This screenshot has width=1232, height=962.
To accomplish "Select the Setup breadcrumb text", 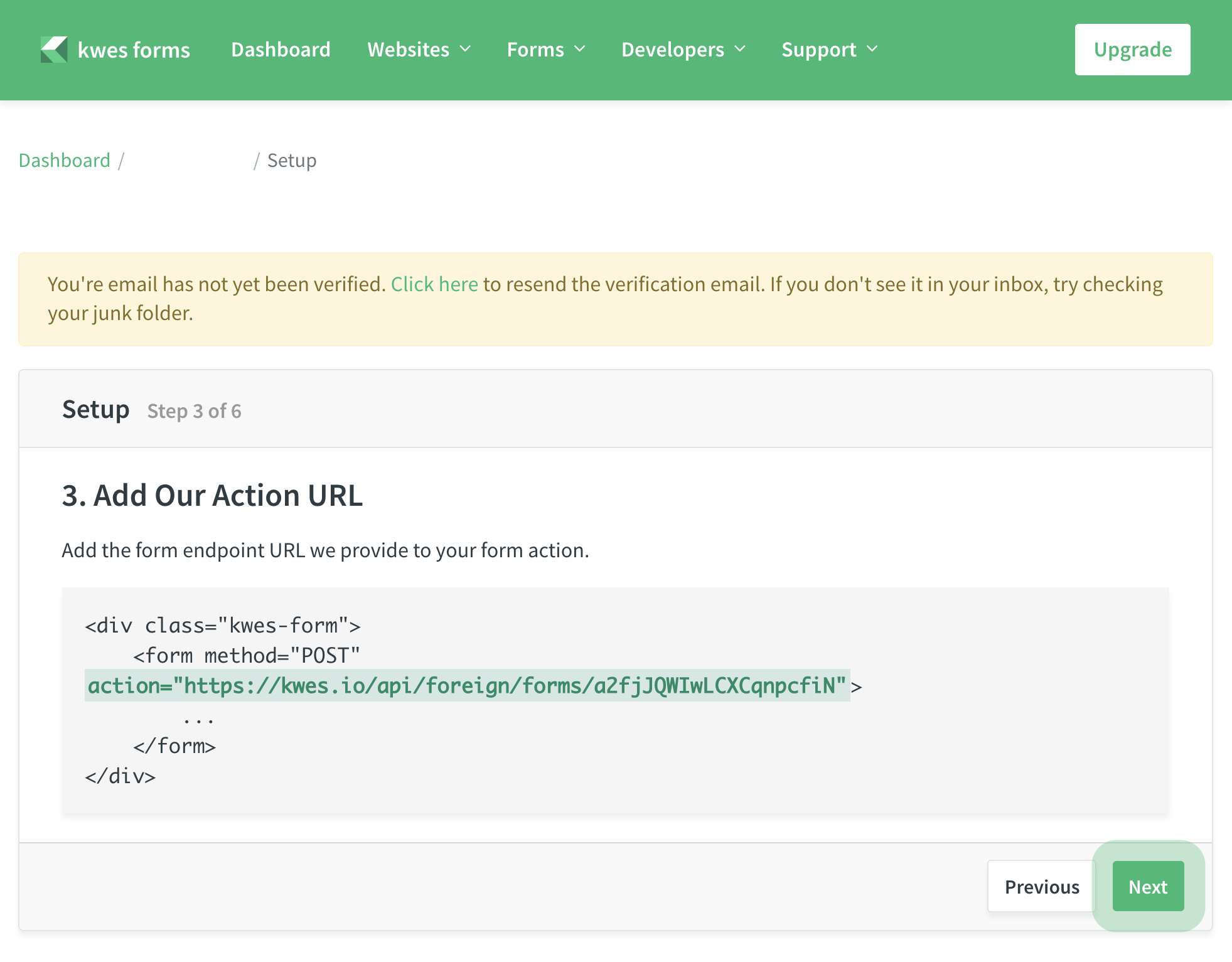I will [x=292, y=161].
